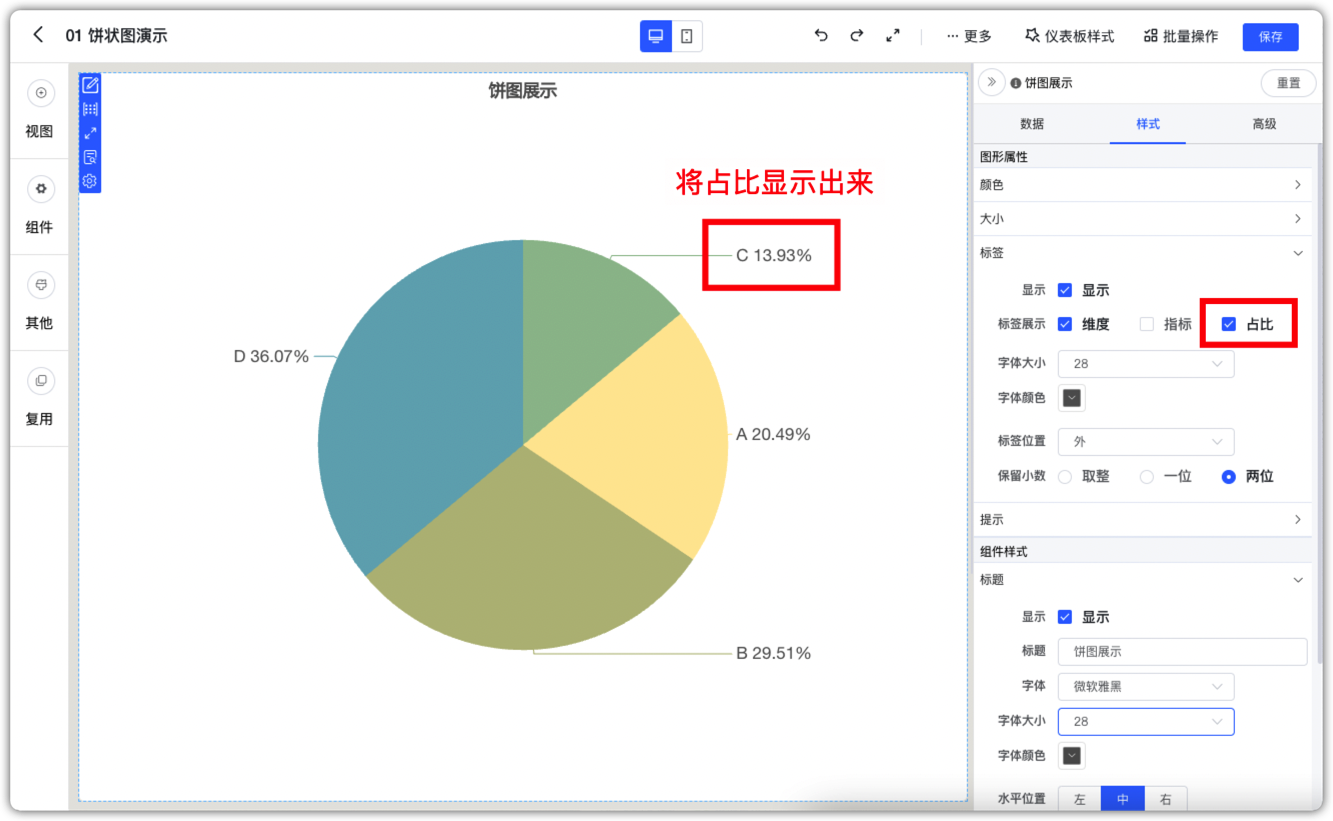The width and height of the screenshot is (1333, 821).
Task: Open the grid layout icon in floating toolbar
Action: point(90,109)
